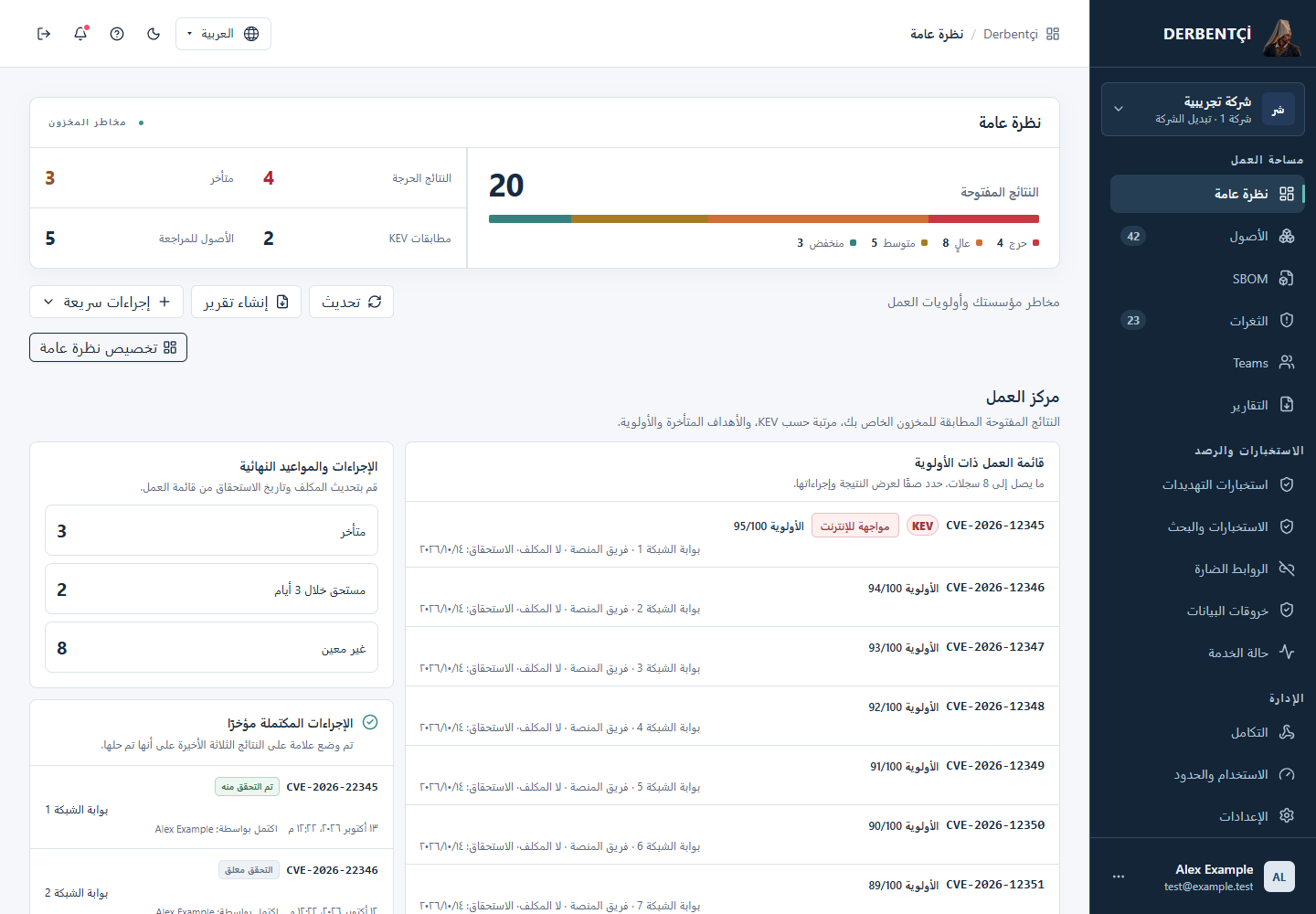The height and width of the screenshot is (914, 1316).
Task: Click the AL user avatar
Action: coord(1279,877)
